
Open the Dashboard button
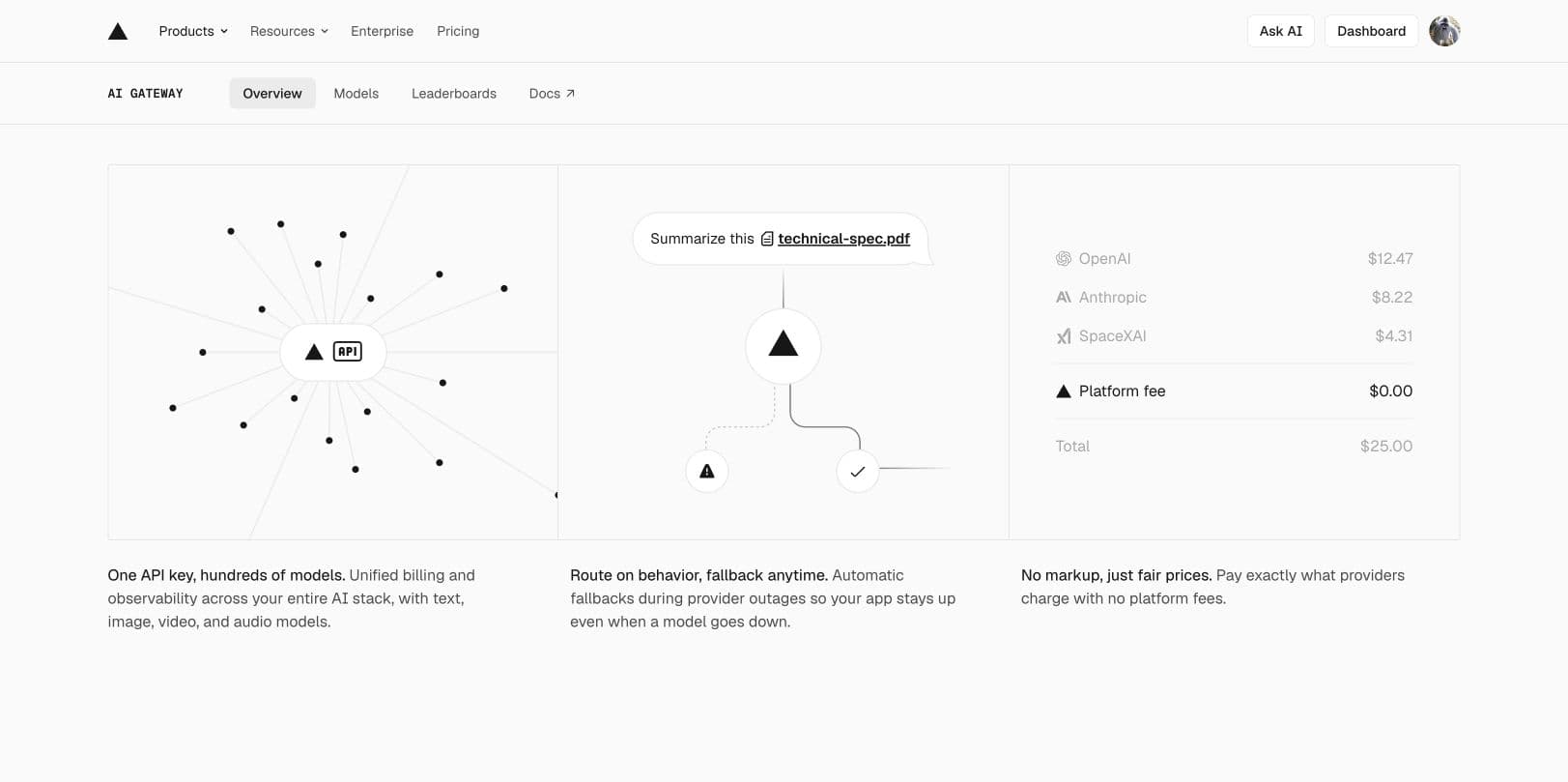pos(1371,31)
